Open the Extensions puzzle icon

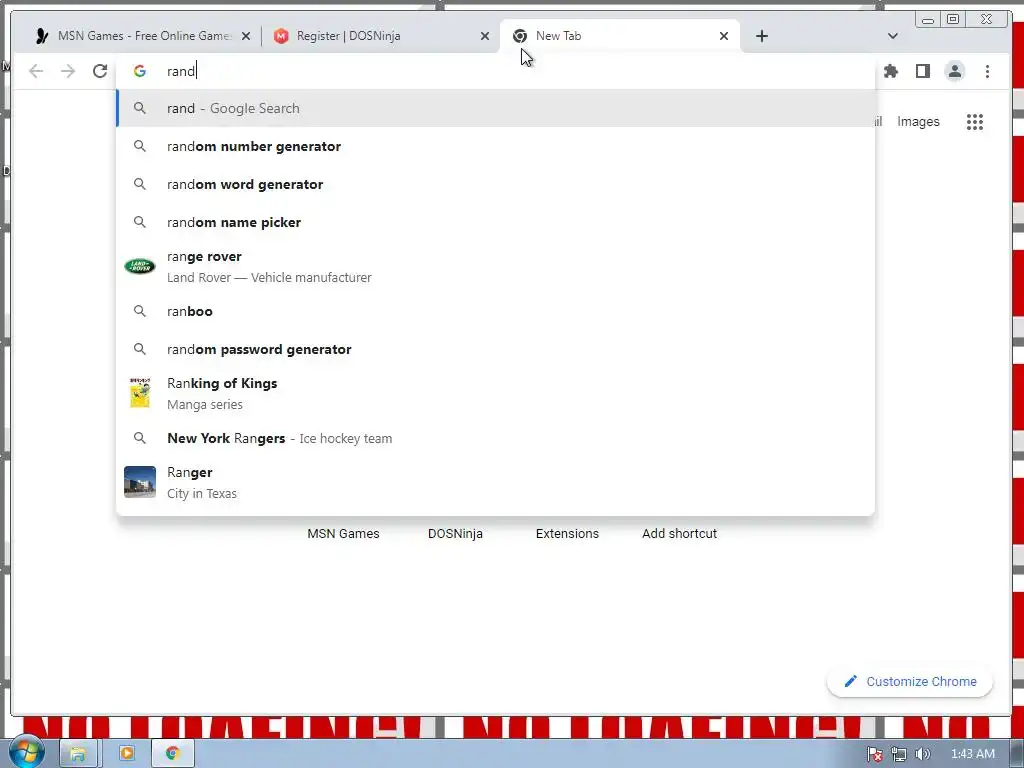point(891,71)
